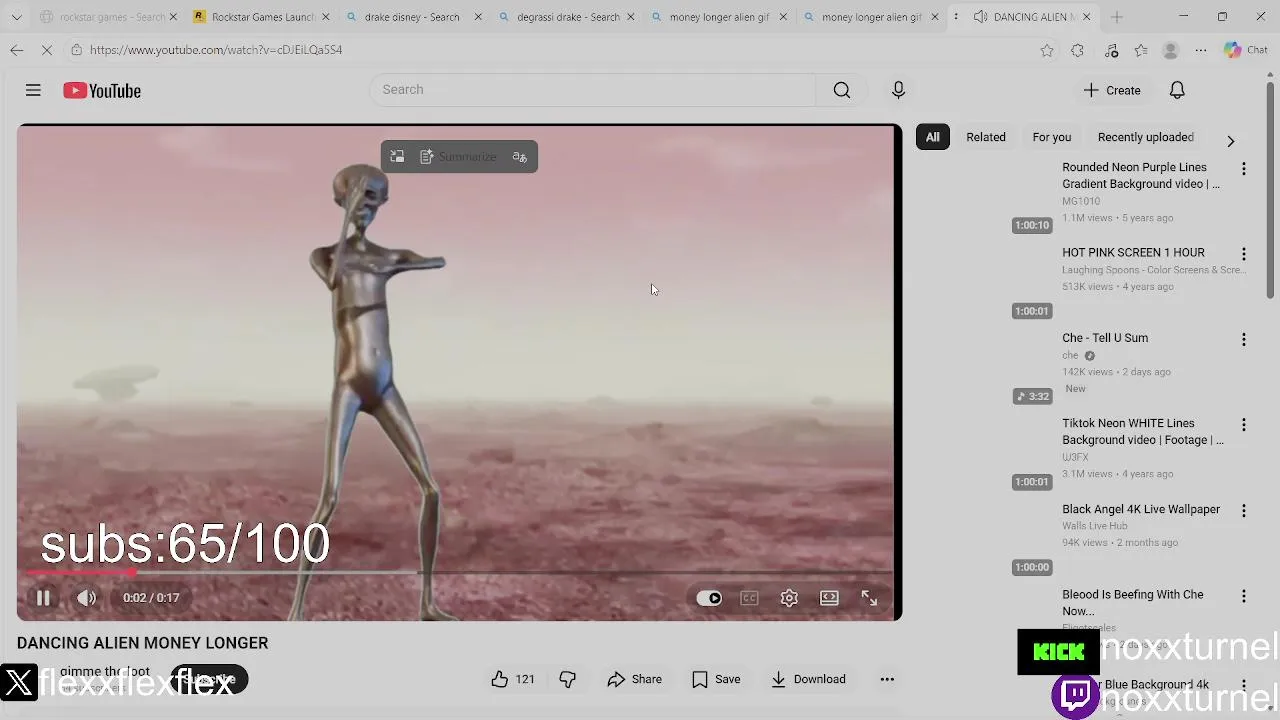Open video settings gear
This screenshot has height=720, width=1280.
(x=789, y=598)
